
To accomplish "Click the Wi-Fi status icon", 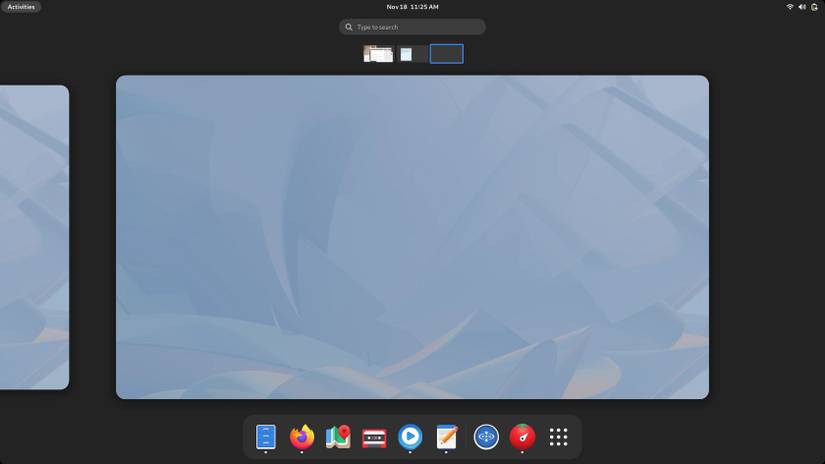I will 790,7.
